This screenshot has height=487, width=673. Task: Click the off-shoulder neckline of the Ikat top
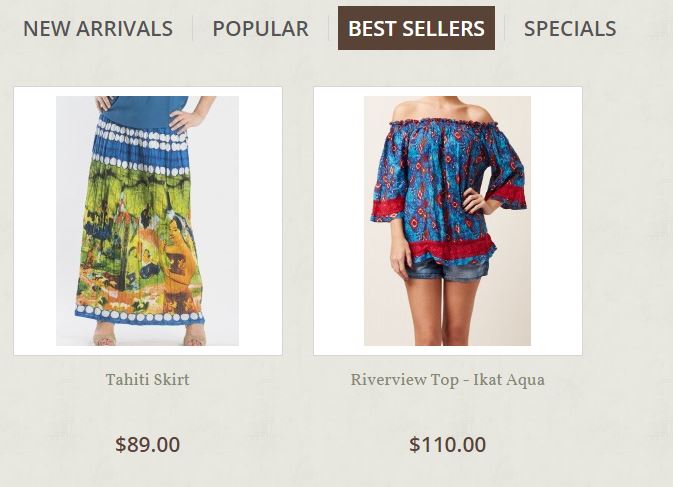tap(444, 123)
